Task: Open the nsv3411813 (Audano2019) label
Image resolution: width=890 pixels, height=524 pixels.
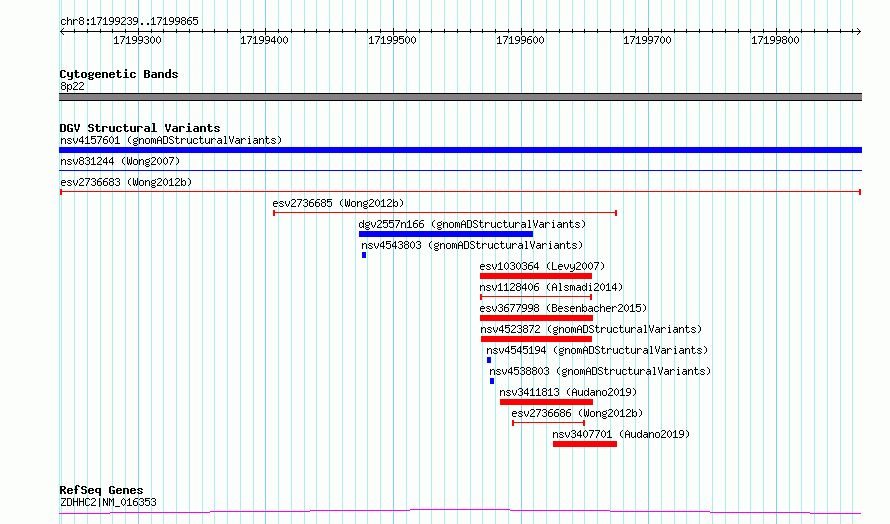Action: pyautogui.click(x=568, y=392)
